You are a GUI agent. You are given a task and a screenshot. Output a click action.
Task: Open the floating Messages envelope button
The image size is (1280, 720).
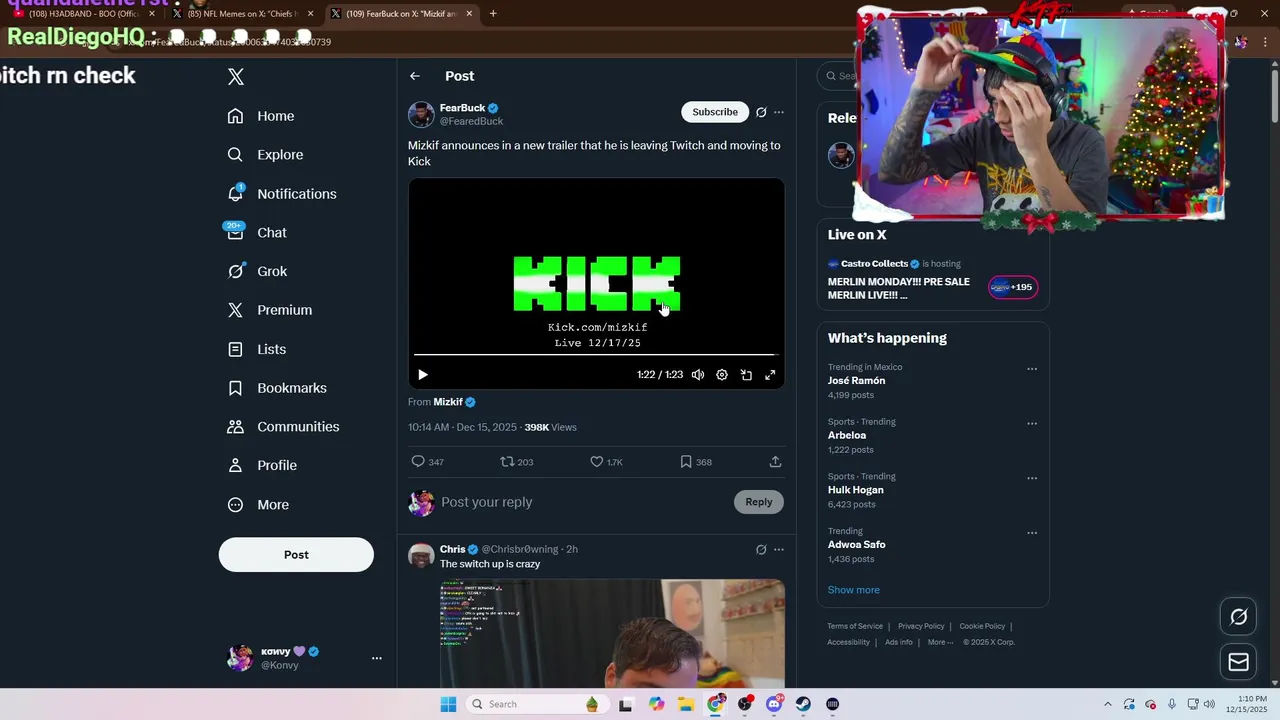click(x=1238, y=662)
